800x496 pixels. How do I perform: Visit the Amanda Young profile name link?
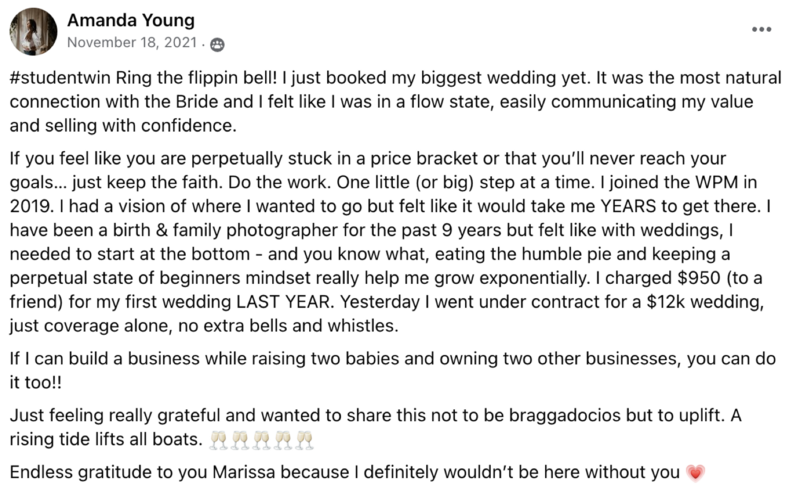tap(131, 20)
